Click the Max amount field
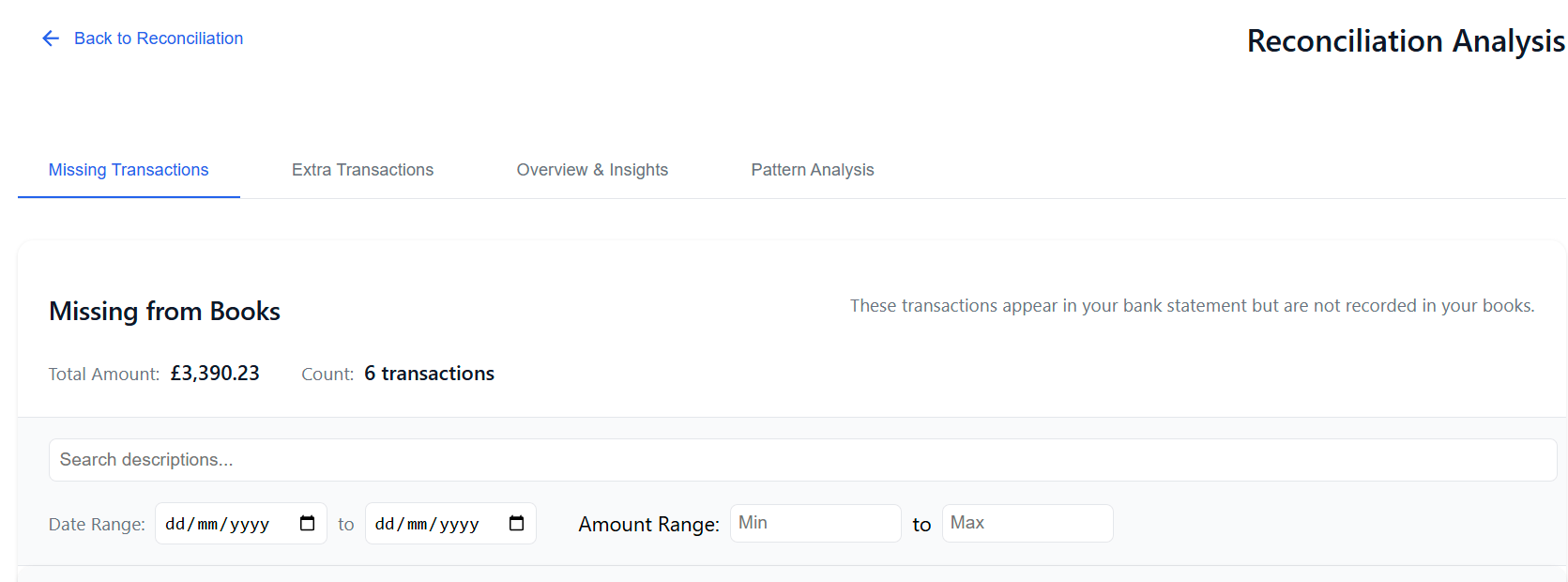The width and height of the screenshot is (1568, 582). 1027,524
